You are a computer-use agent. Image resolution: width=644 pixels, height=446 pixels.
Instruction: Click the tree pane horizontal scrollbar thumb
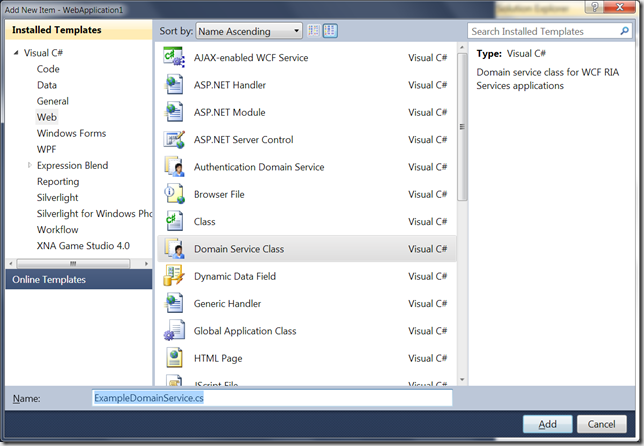(73, 263)
